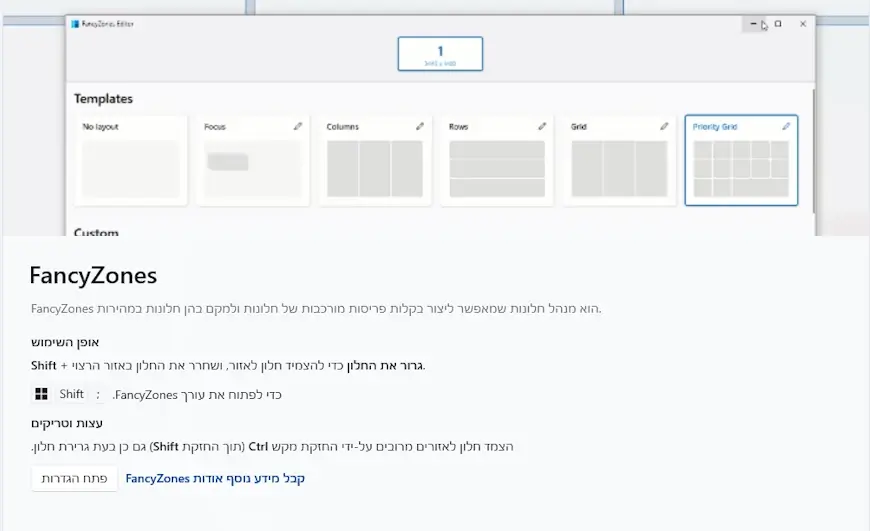
Task: Maximize the FancyZones Editor window
Action: pos(778,24)
